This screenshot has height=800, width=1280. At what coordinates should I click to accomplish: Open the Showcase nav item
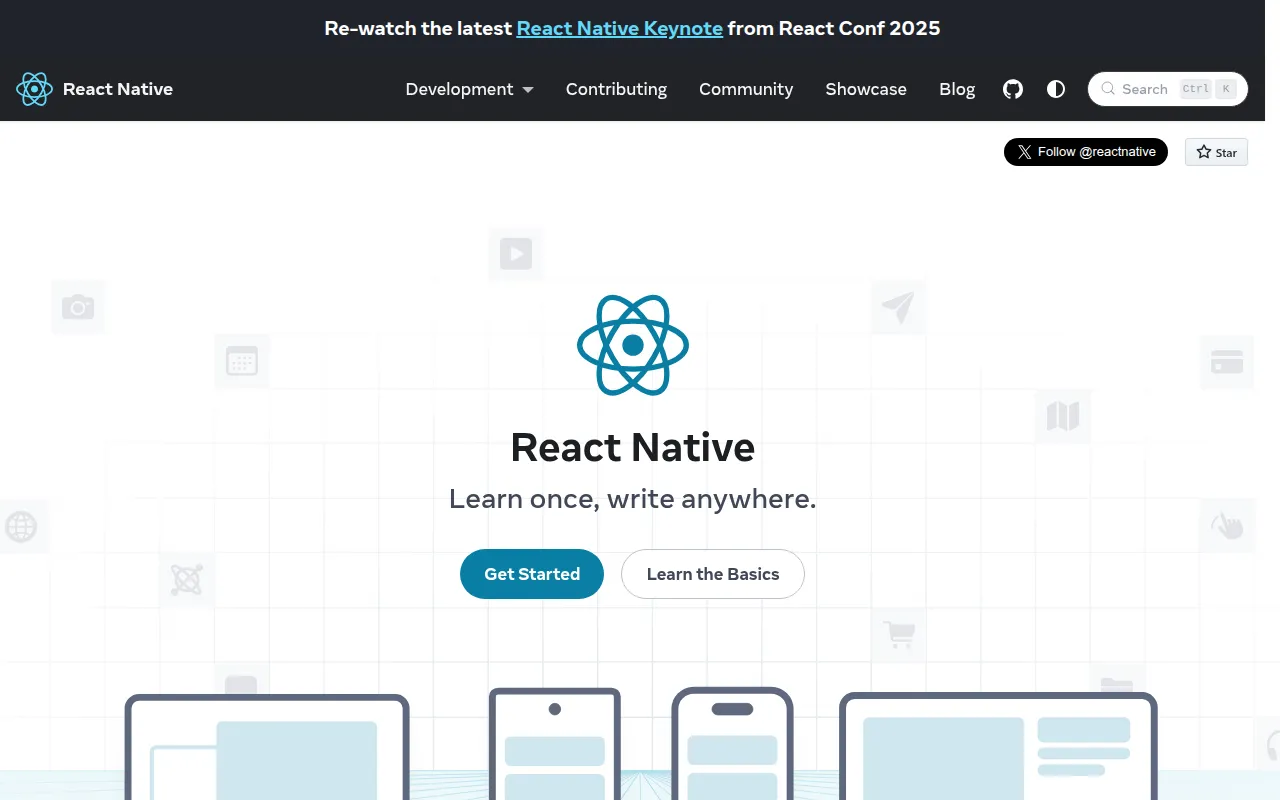pyautogui.click(x=866, y=89)
